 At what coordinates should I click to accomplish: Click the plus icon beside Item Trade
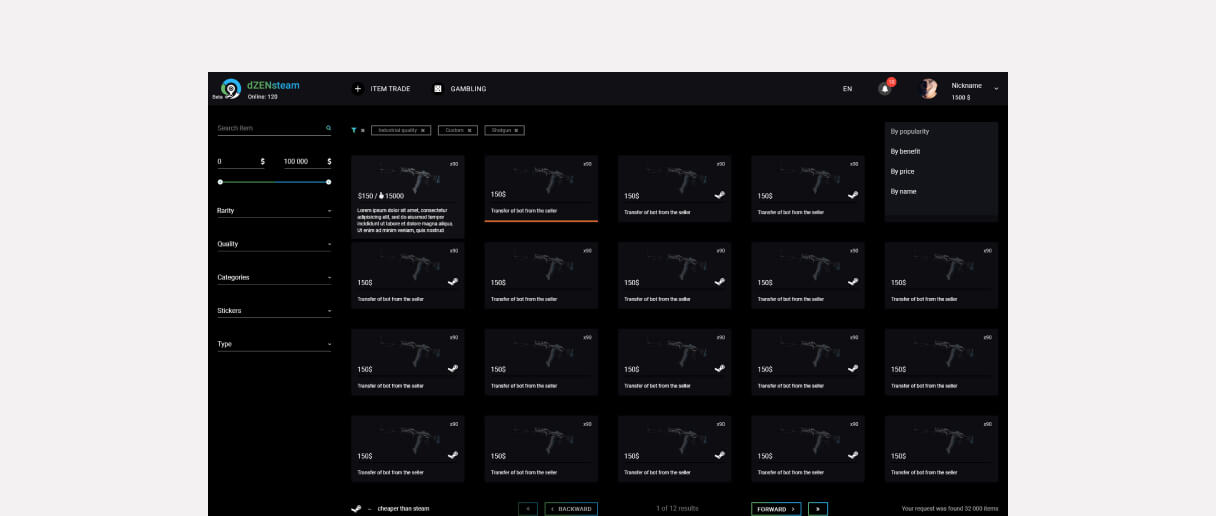tap(358, 89)
